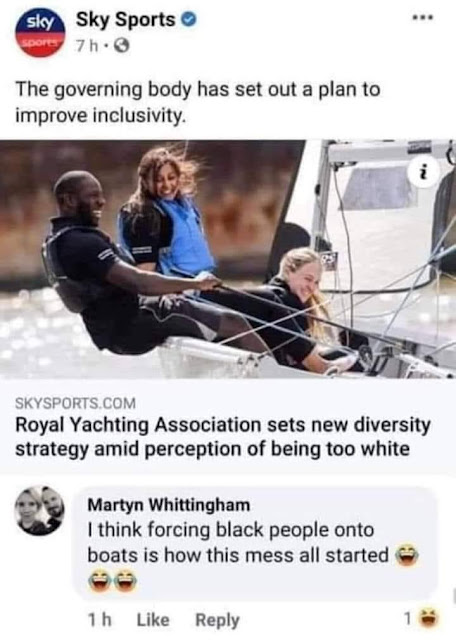This screenshot has height=640, width=456.
Task: Click the laughing emojis in the comment
Action: coord(114,581)
